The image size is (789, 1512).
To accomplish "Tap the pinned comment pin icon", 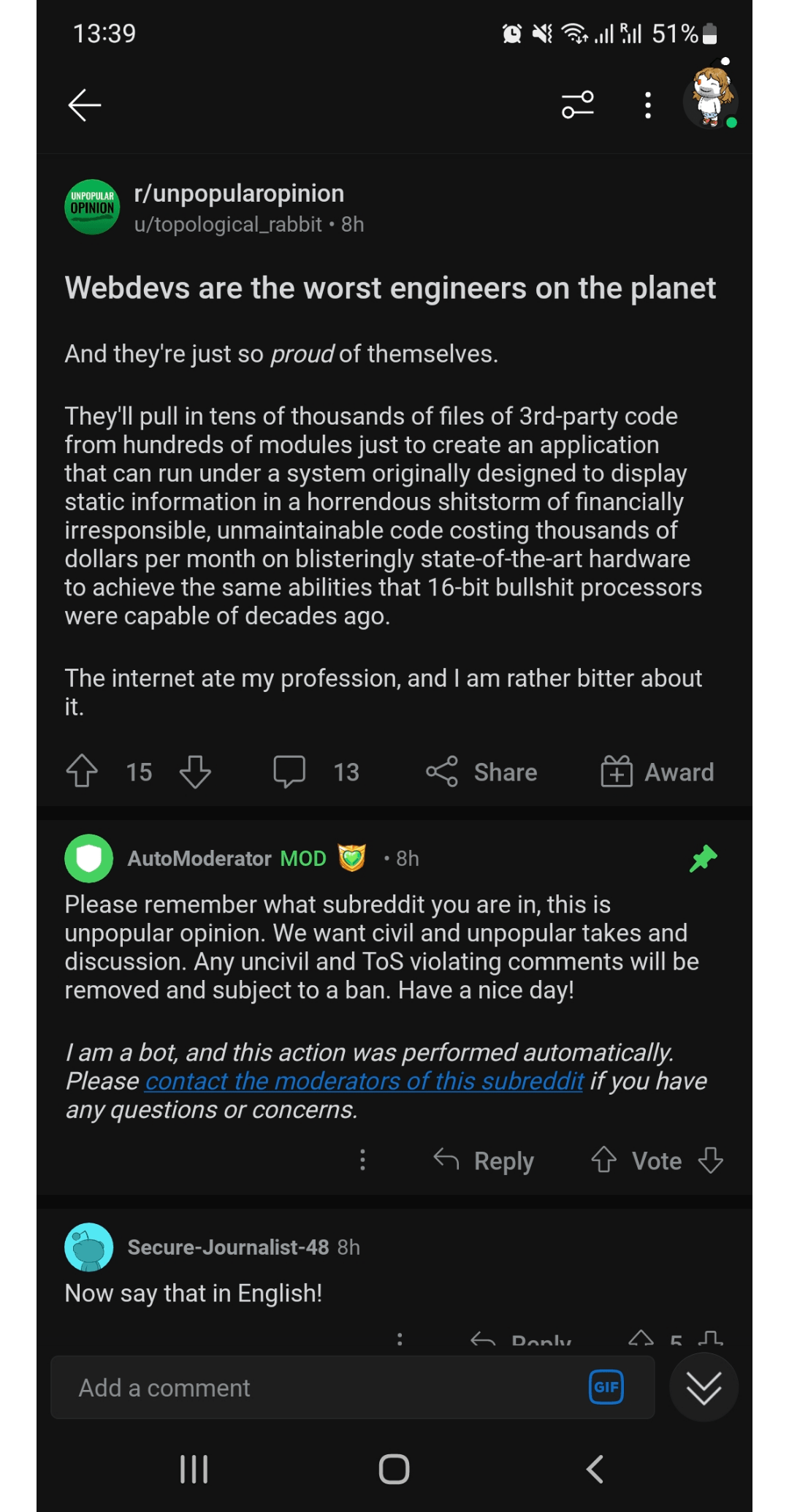I will tap(704, 858).
